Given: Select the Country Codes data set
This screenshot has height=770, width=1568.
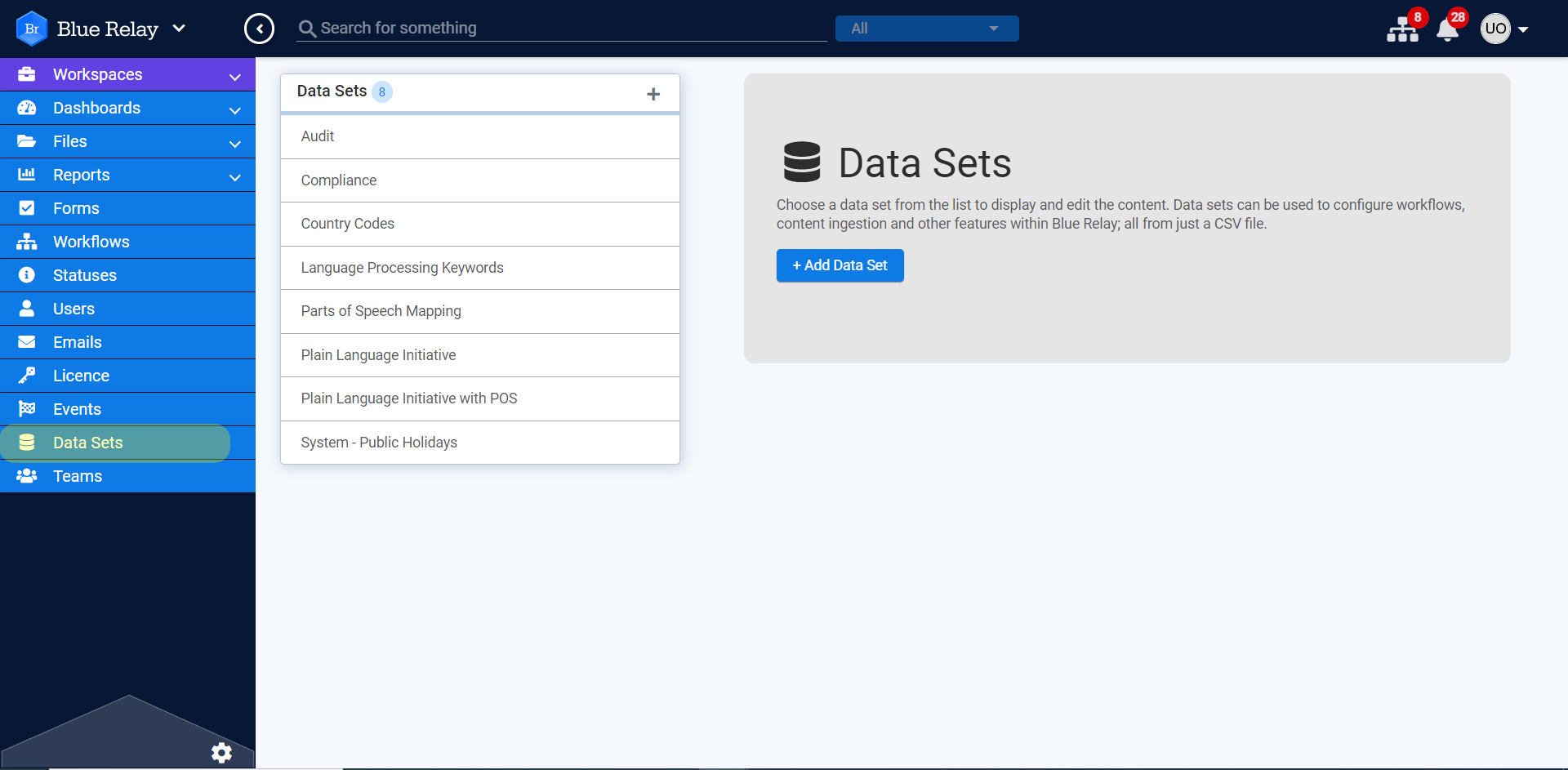Looking at the screenshot, I should tap(480, 224).
